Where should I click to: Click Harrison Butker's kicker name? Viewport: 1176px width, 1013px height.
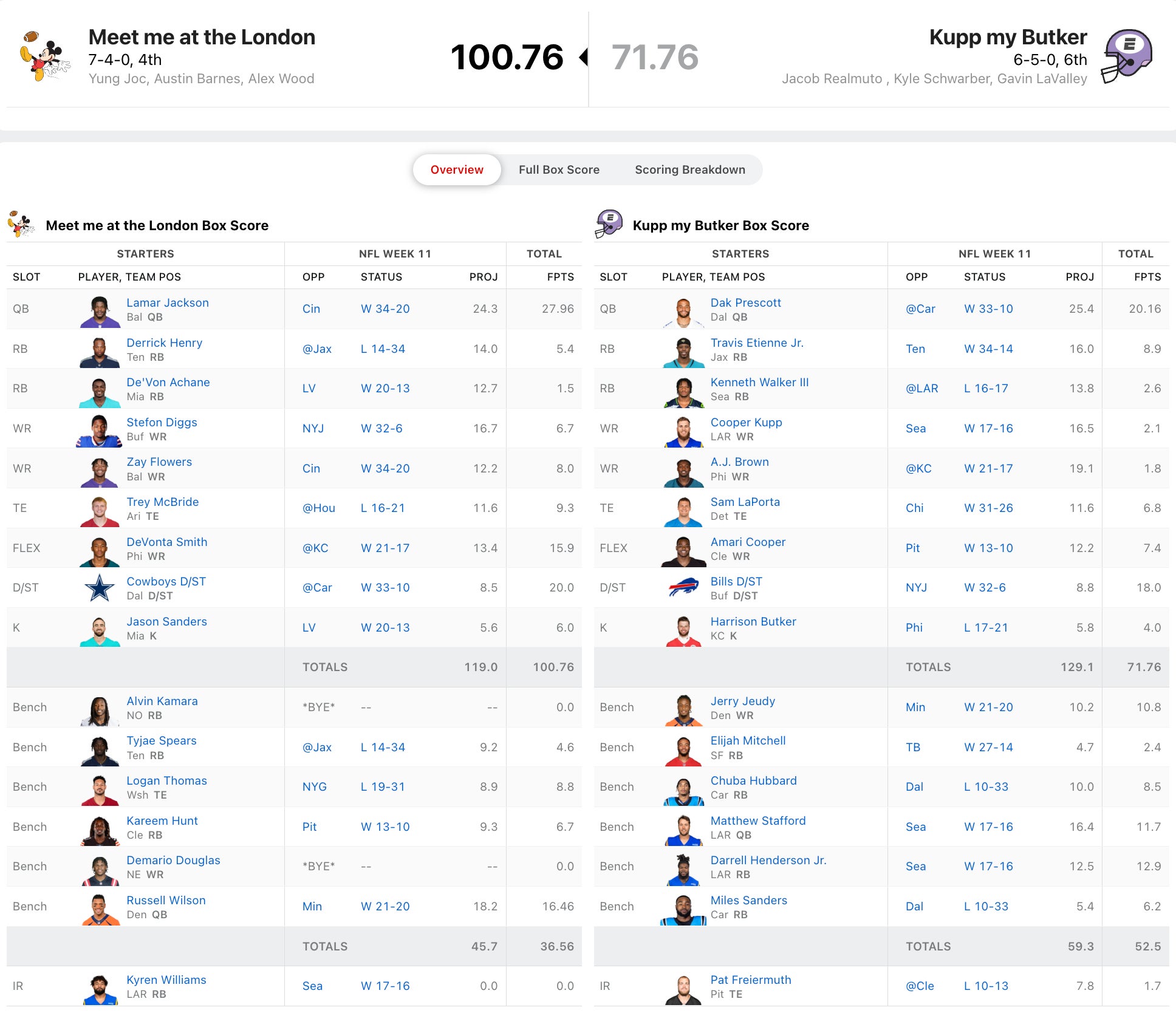(753, 621)
